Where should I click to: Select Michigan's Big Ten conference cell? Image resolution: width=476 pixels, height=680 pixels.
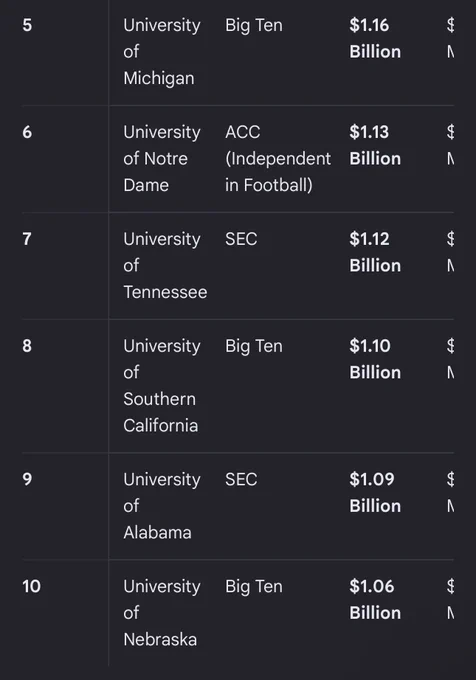pyautogui.click(x=254, y=25)
